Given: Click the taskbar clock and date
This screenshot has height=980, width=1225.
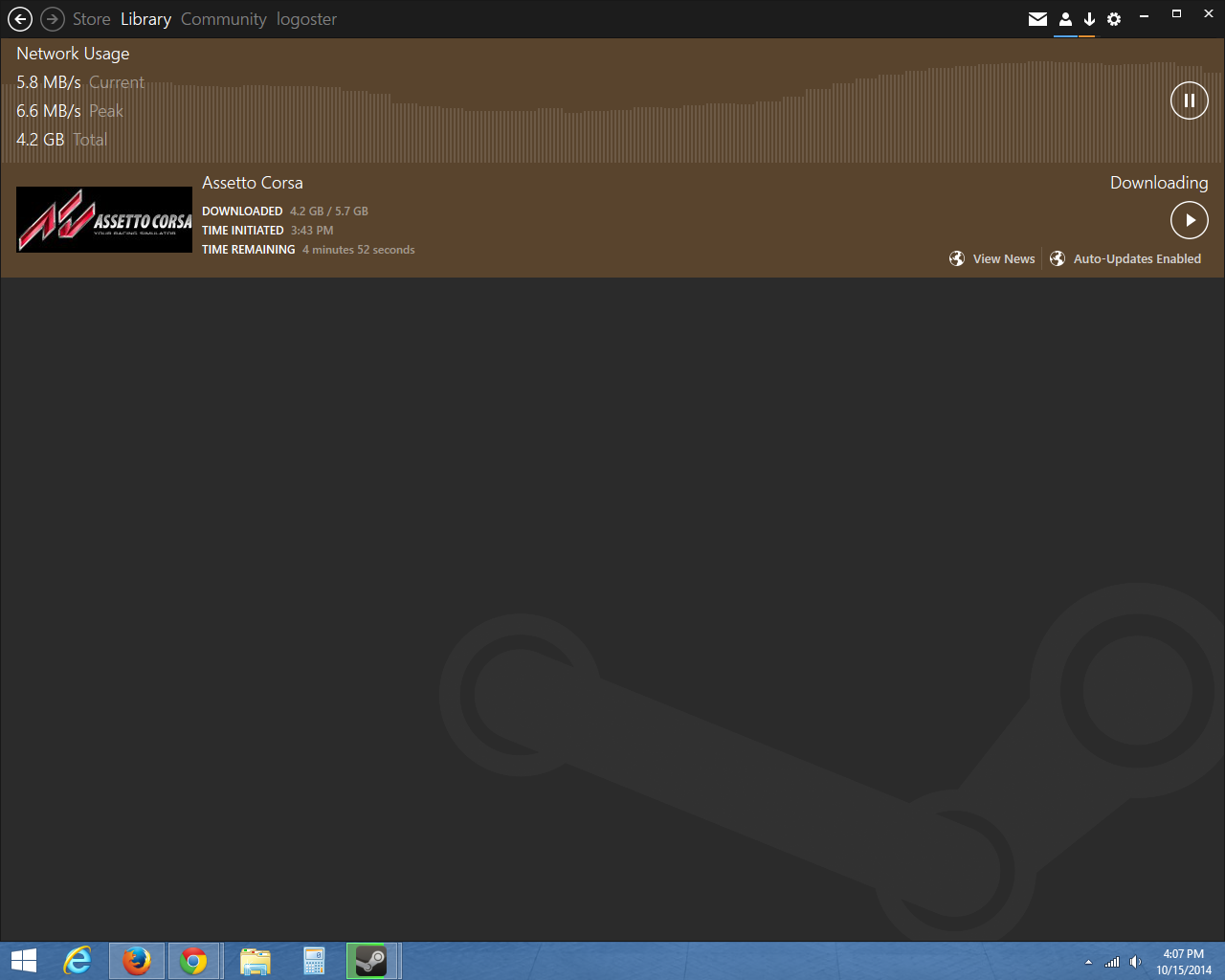Looking at the screenshot, I should 1184,962.
